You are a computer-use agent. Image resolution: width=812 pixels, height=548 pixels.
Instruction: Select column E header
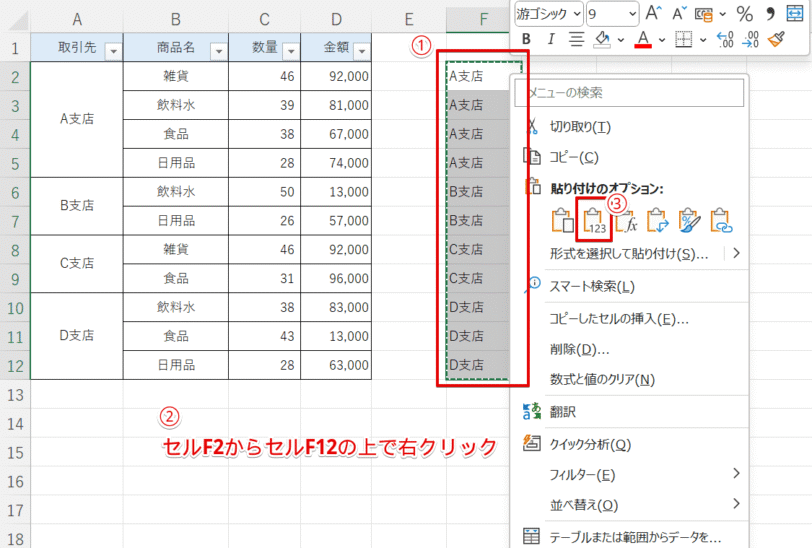pos(409,20)
